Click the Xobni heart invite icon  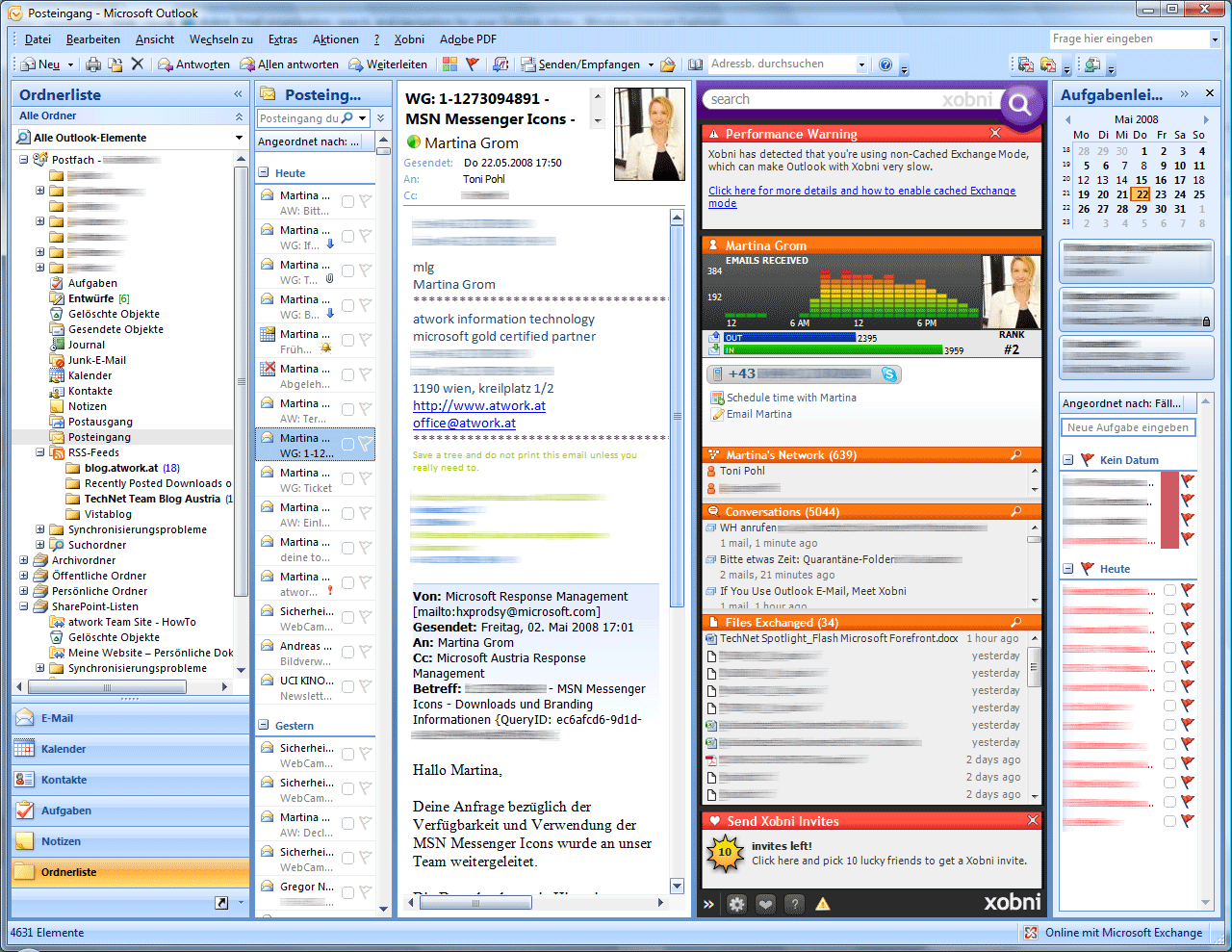(x=765, y=904)
